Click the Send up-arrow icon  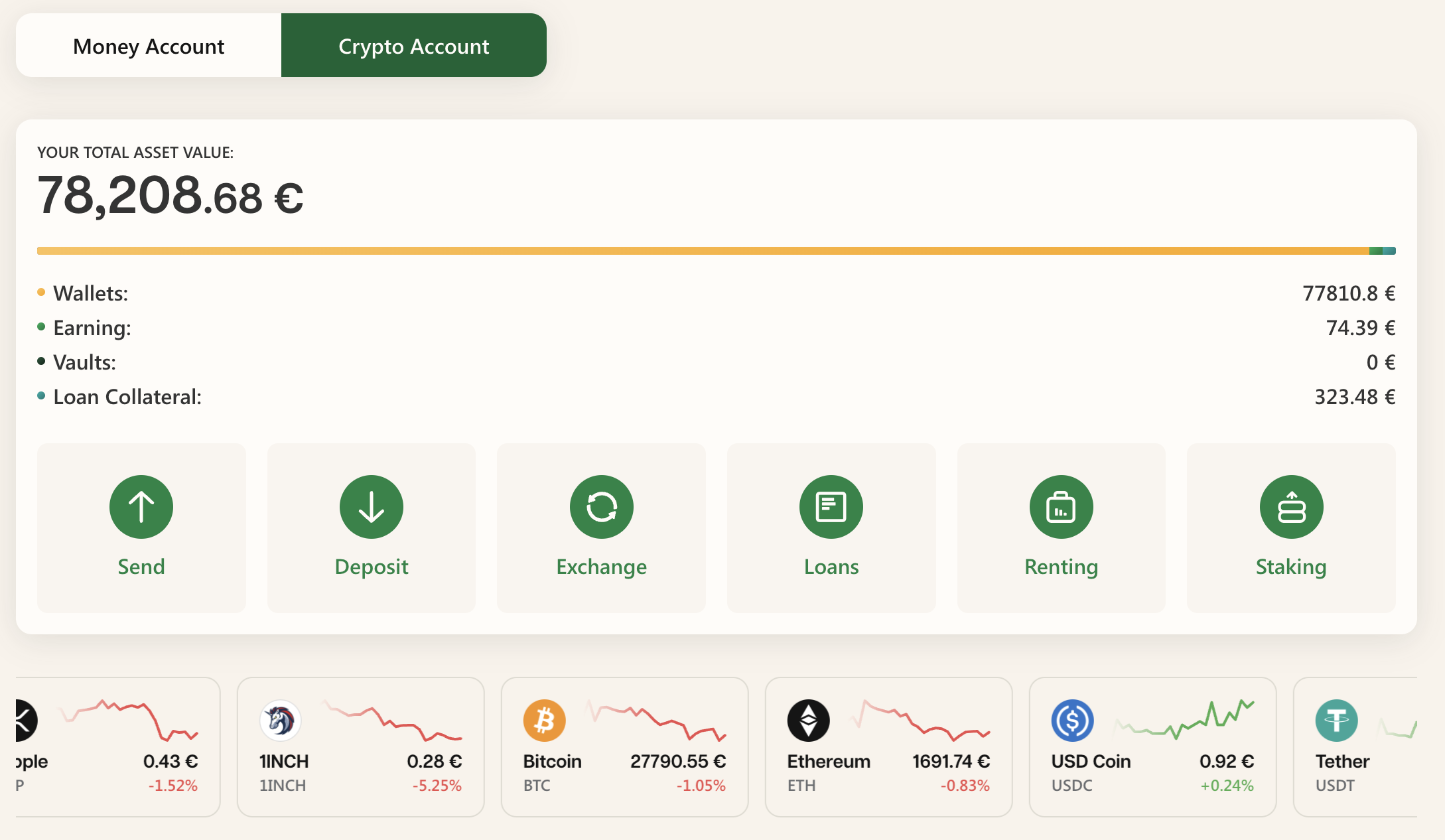click(141, 507)
